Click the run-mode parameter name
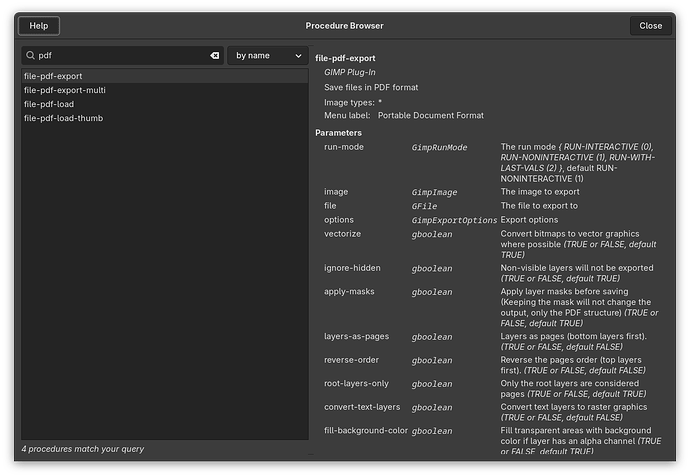Image resolution: width=690 pixels, height=476 pixels. coord(344,147)
